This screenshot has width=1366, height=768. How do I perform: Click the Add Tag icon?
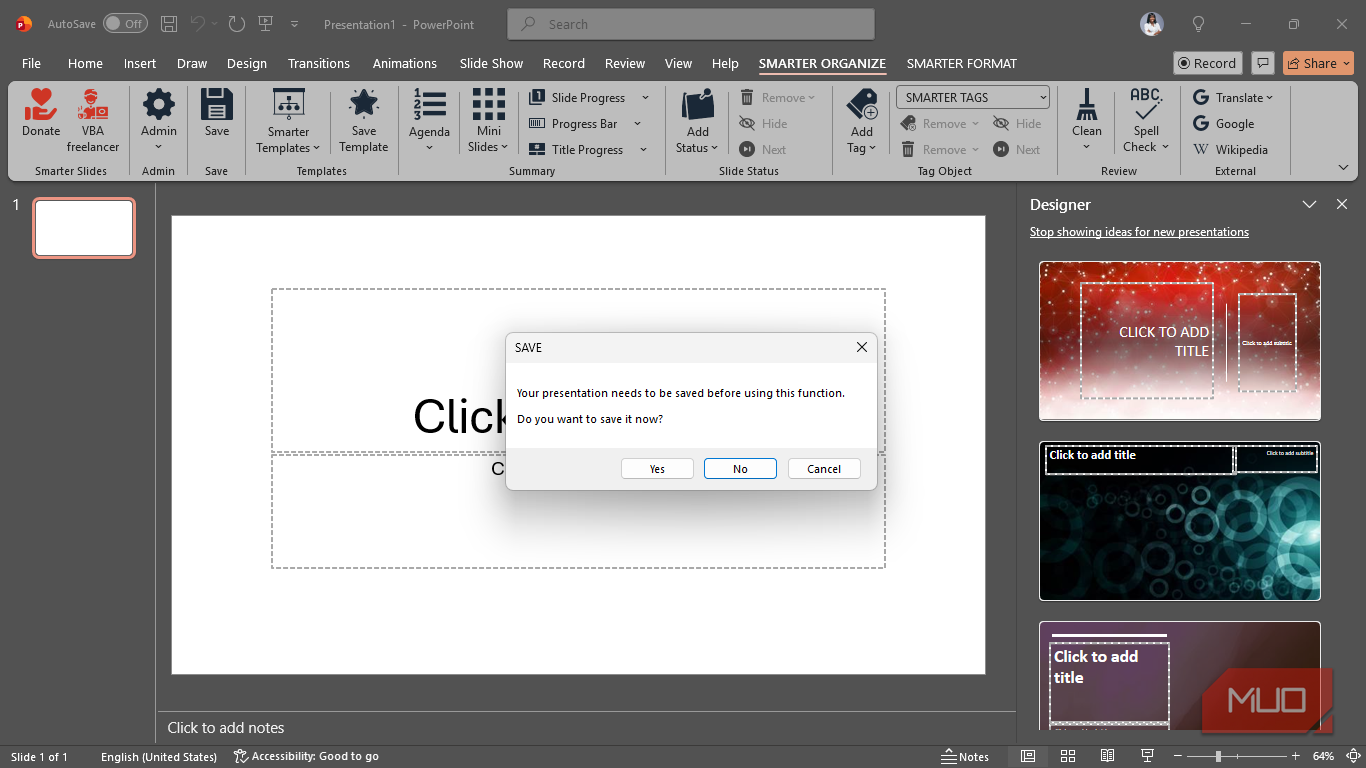[862, 104]
